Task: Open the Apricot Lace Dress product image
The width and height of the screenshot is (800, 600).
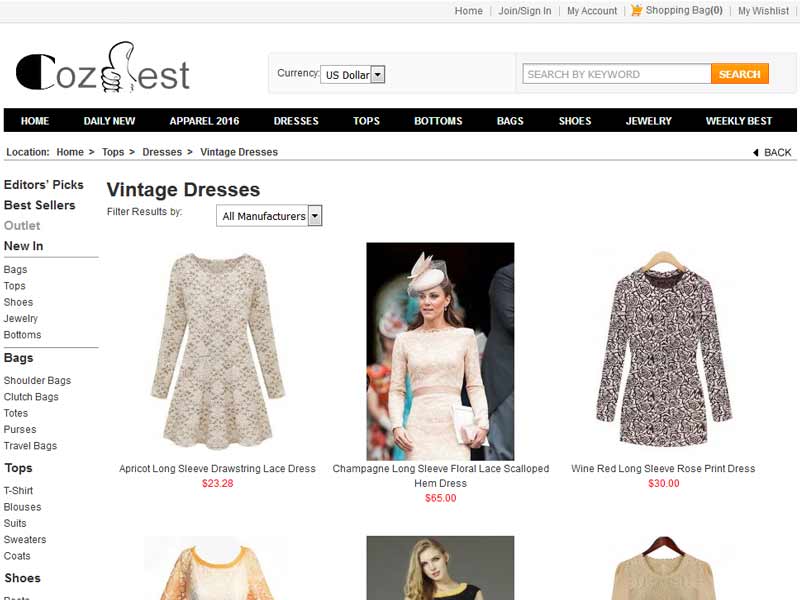Action: [x=218, y=352]
